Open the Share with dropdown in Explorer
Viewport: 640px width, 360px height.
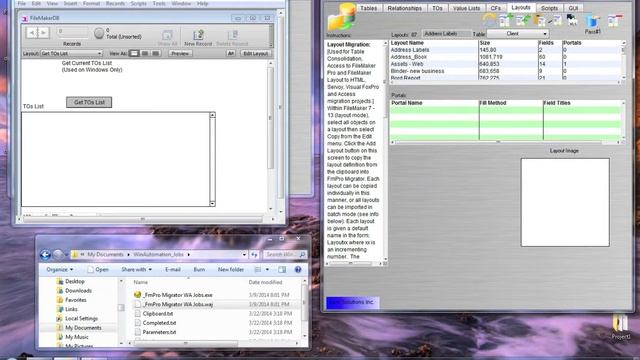coord(136,269)
